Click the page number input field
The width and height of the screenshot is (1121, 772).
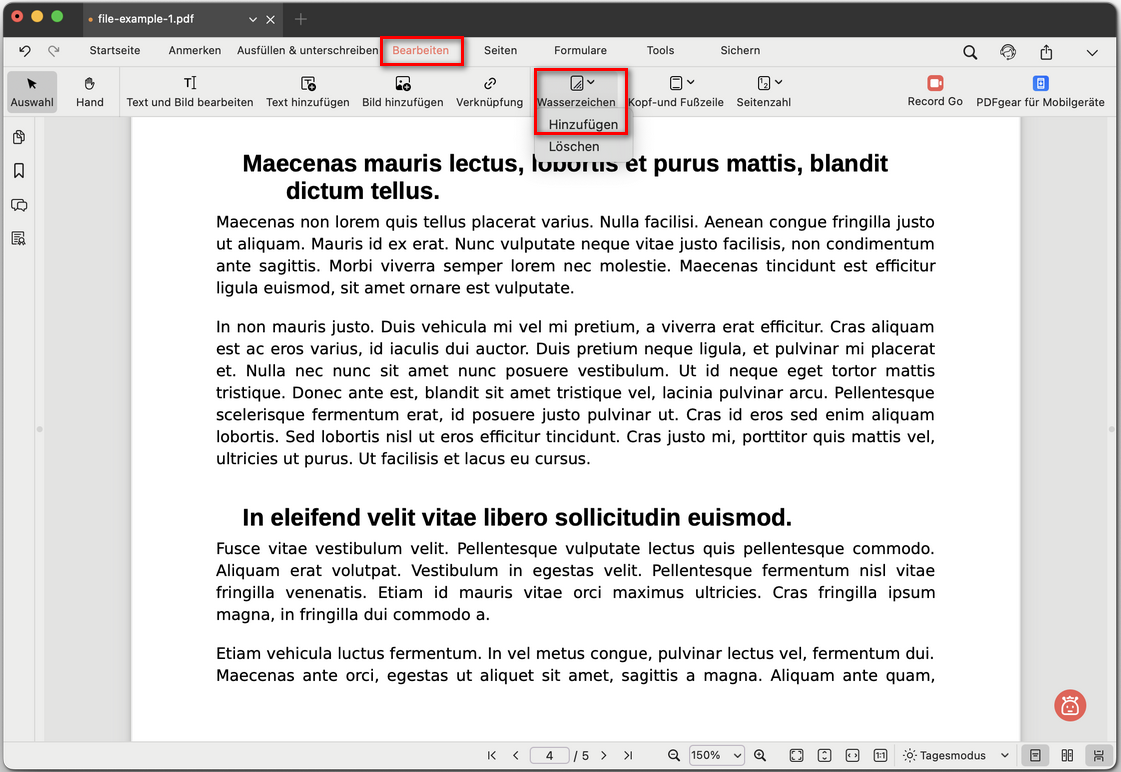(550, 756)
